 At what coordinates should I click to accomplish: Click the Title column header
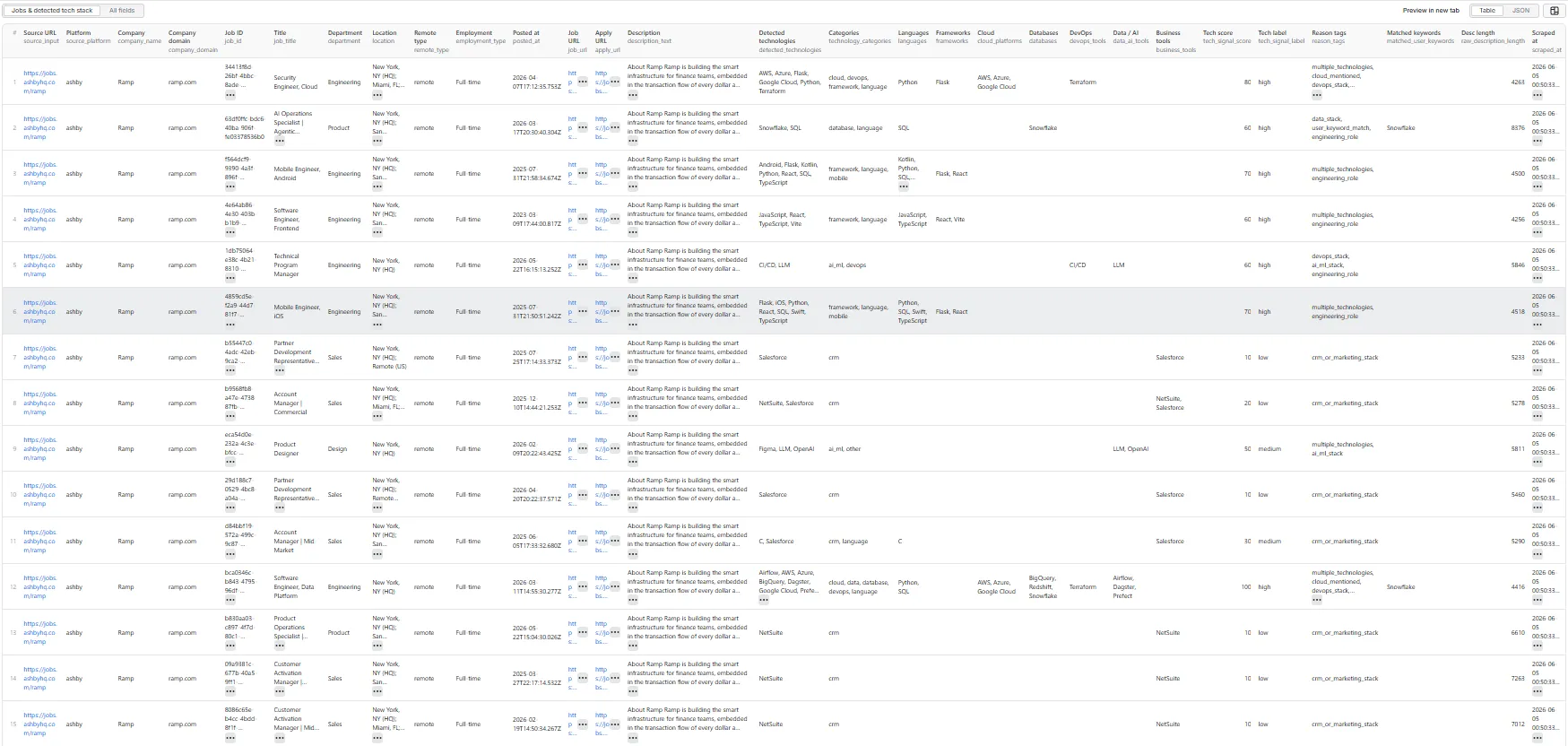pos(285,37)
